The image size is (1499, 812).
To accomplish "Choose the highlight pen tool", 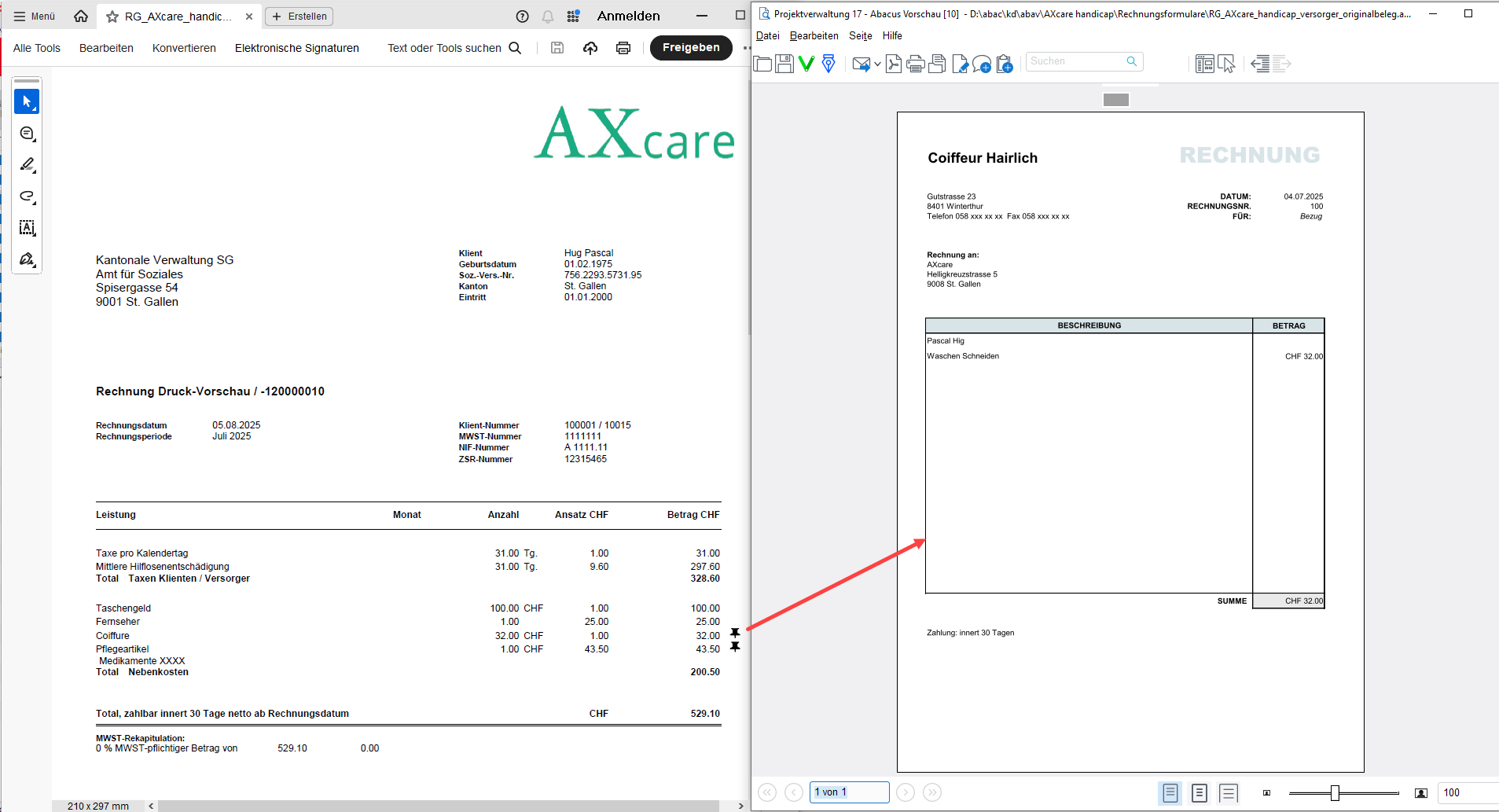I will pos(27,165).
